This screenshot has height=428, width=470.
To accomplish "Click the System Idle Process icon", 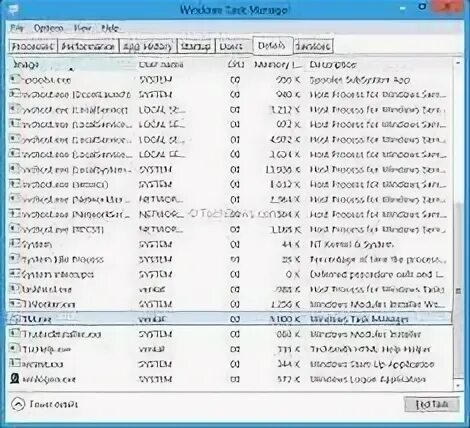I will [15, 259].
